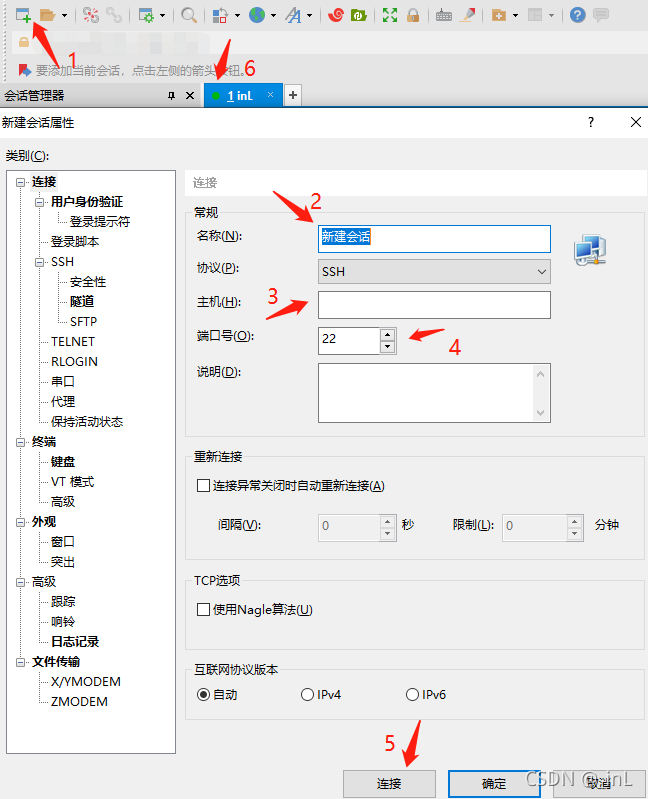Click the Find magnifier icon

click(x=189, y=15)
